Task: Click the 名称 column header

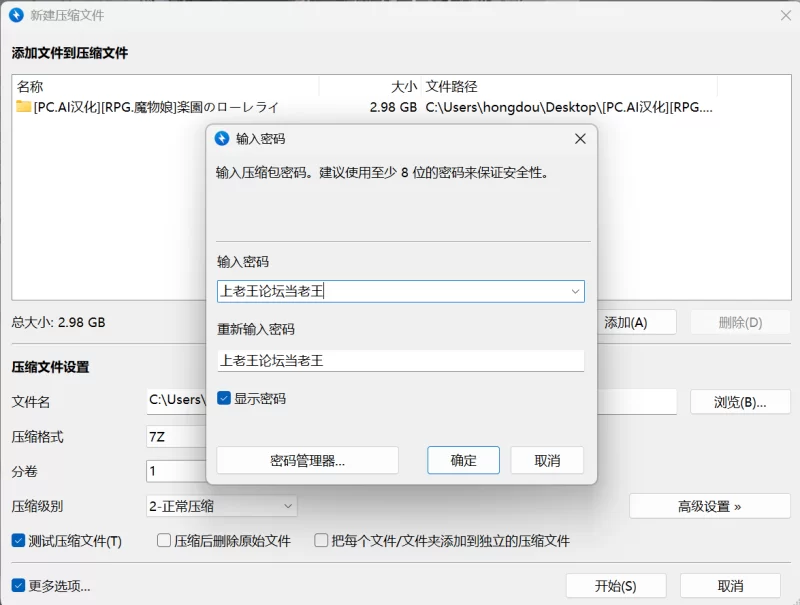Action: click(167, 86)
